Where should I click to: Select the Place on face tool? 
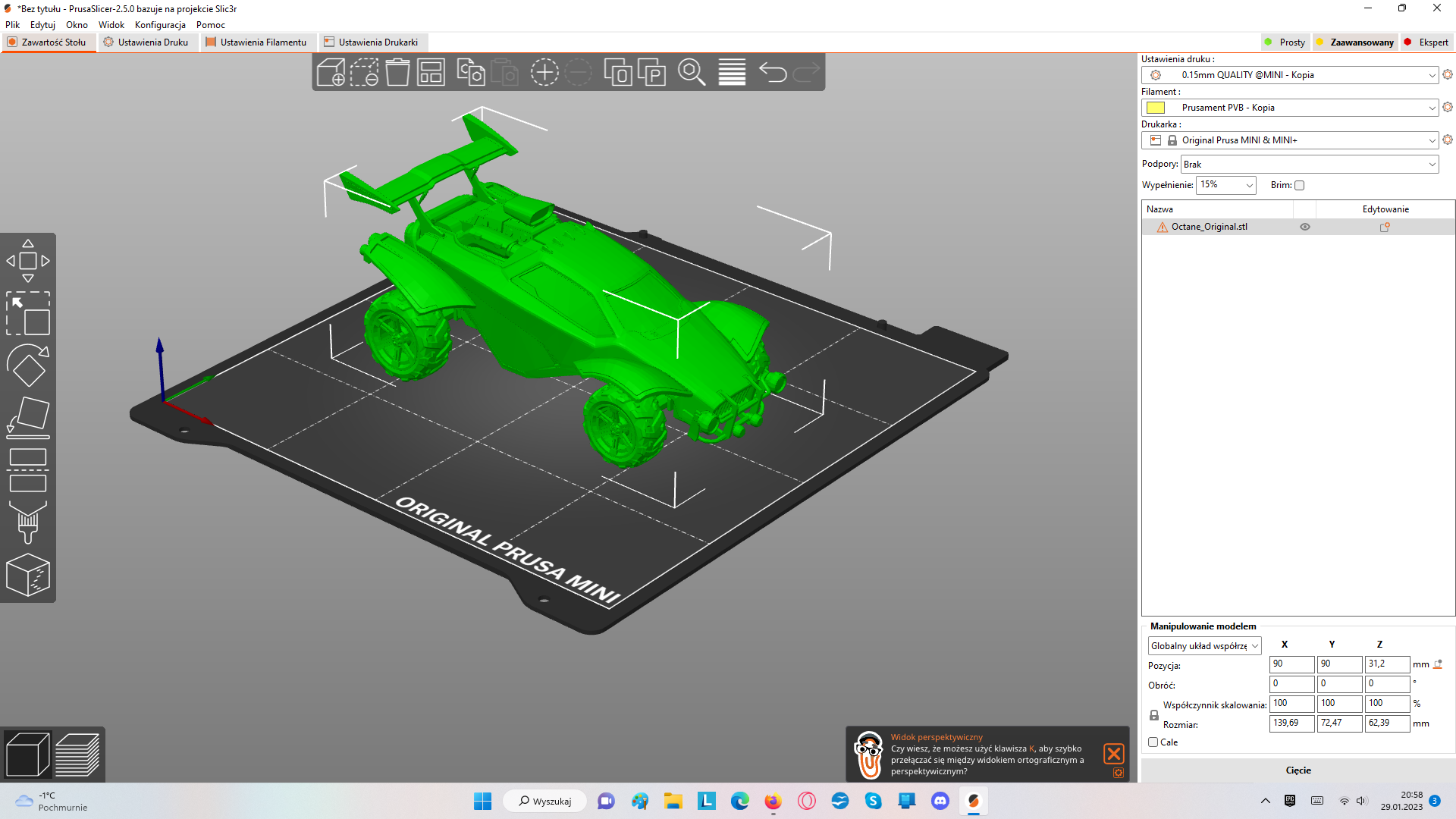point(28,418)
